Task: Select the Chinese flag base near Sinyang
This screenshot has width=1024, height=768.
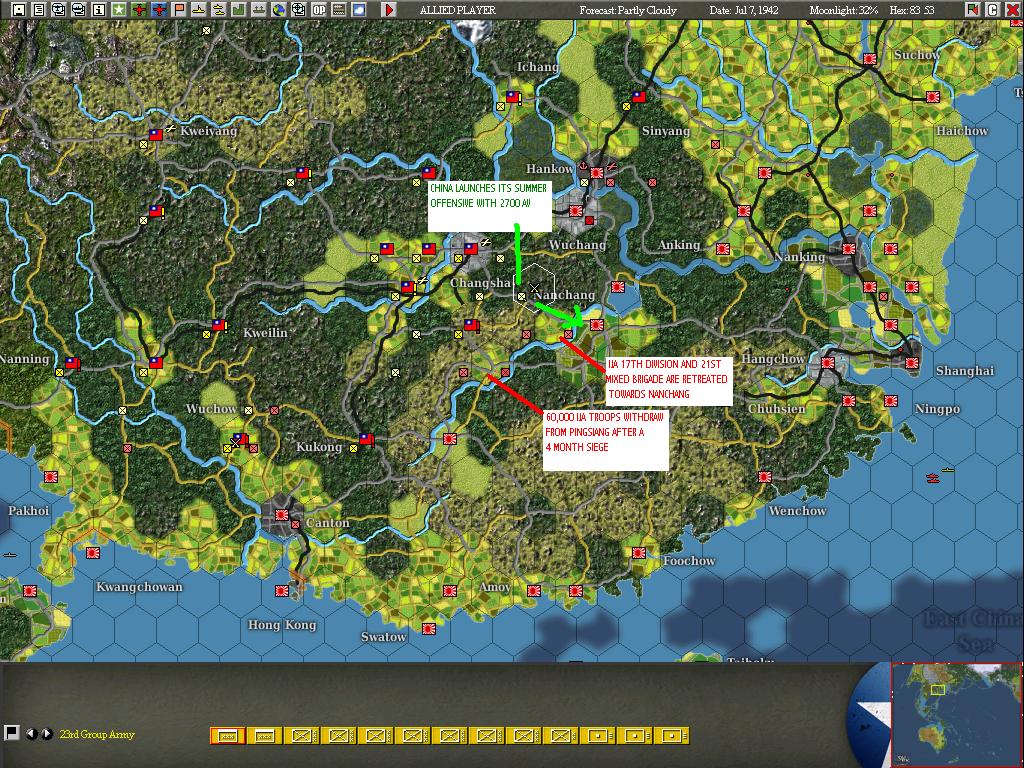Action: pos(639,97)
